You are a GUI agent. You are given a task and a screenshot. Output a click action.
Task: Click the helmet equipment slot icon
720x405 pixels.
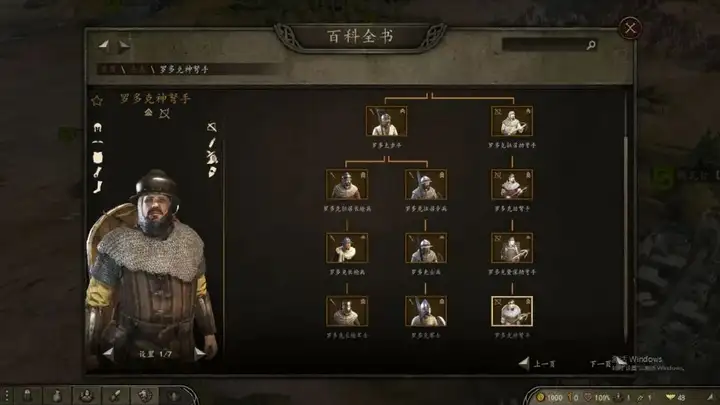97,127
